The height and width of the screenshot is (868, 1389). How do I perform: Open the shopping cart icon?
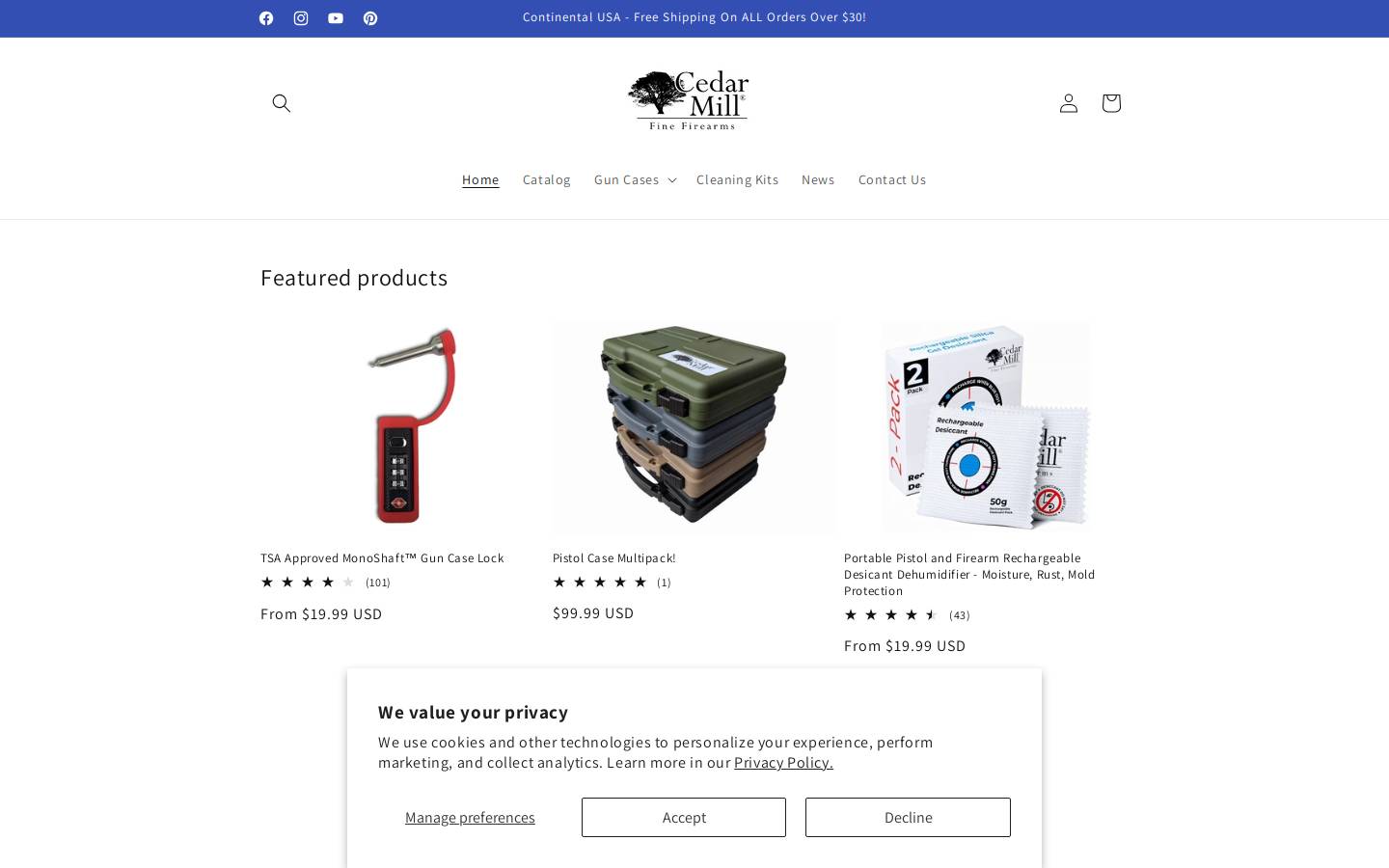tap(1110, 103)
